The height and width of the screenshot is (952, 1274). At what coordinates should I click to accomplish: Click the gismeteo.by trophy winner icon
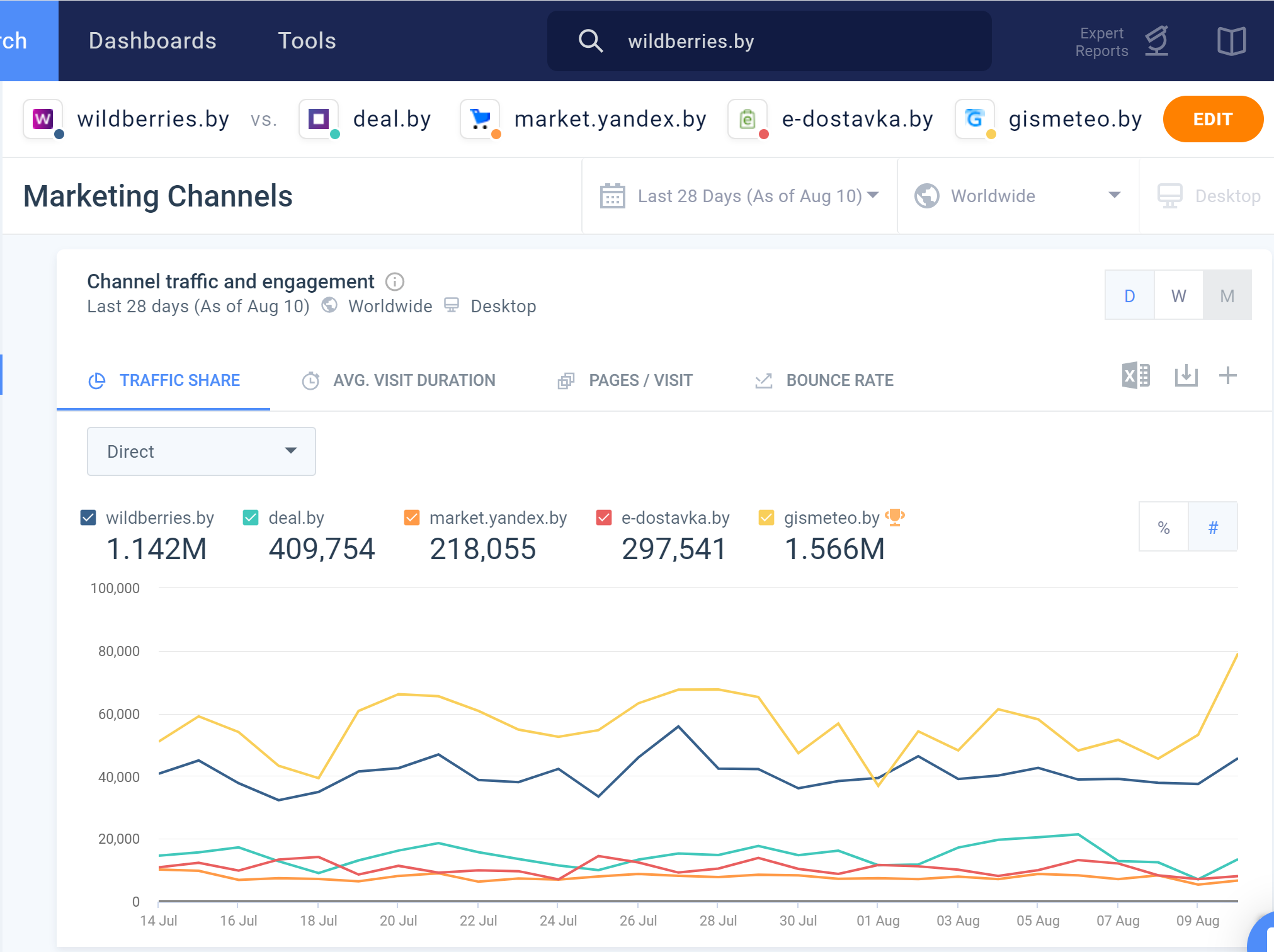895,518
